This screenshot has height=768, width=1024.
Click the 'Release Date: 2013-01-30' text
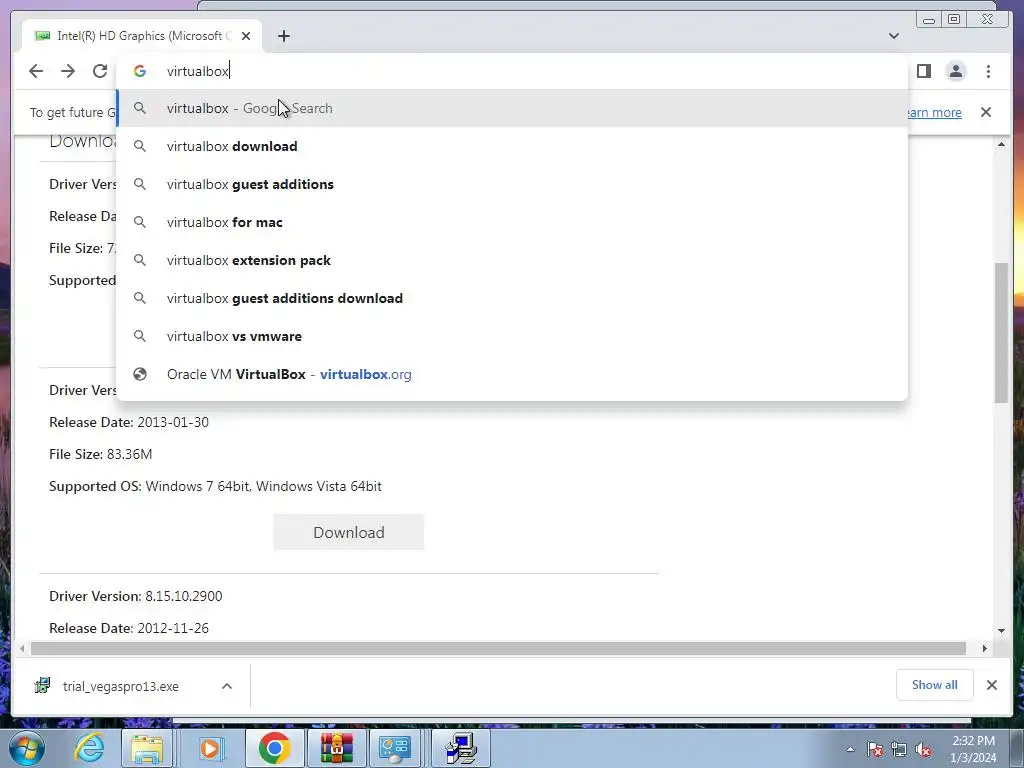coord(129,422)
